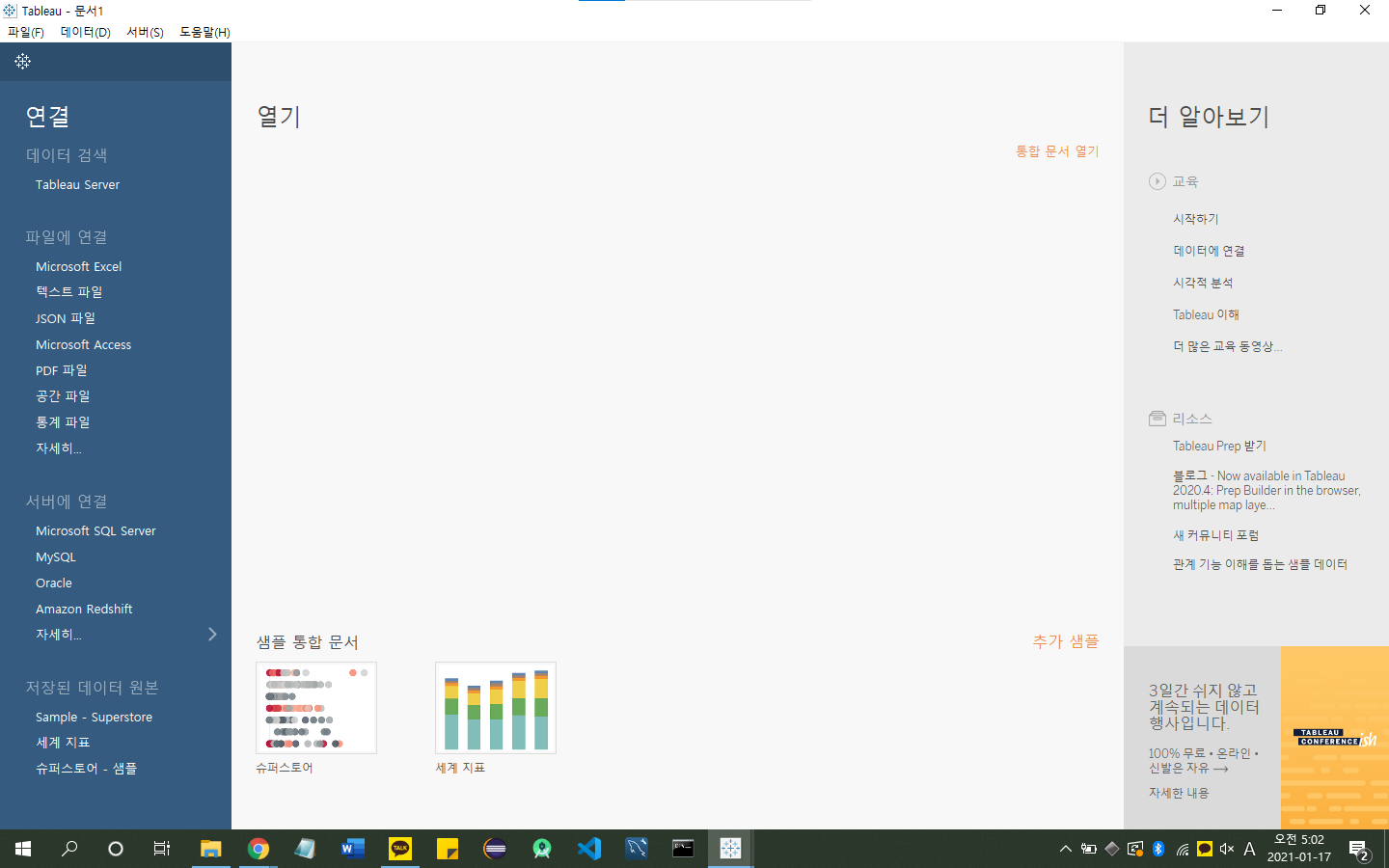The height and width of the screenshot is (868, 1389).
Task: Click the Tableau icon in taskbar
Action: tap(730, 849)
